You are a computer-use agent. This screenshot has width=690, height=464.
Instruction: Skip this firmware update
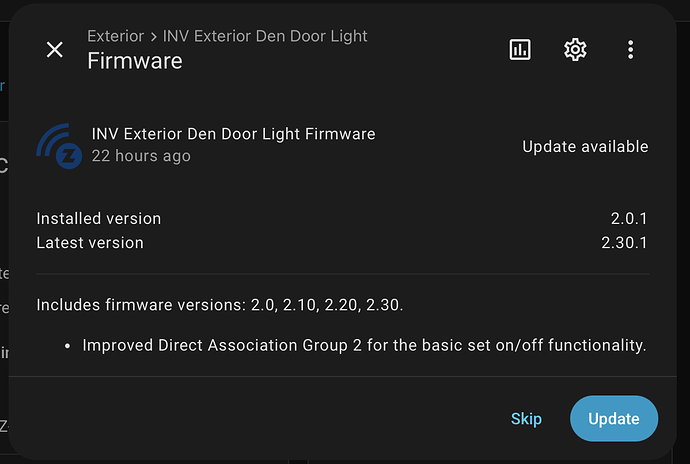tap(526, 419)
